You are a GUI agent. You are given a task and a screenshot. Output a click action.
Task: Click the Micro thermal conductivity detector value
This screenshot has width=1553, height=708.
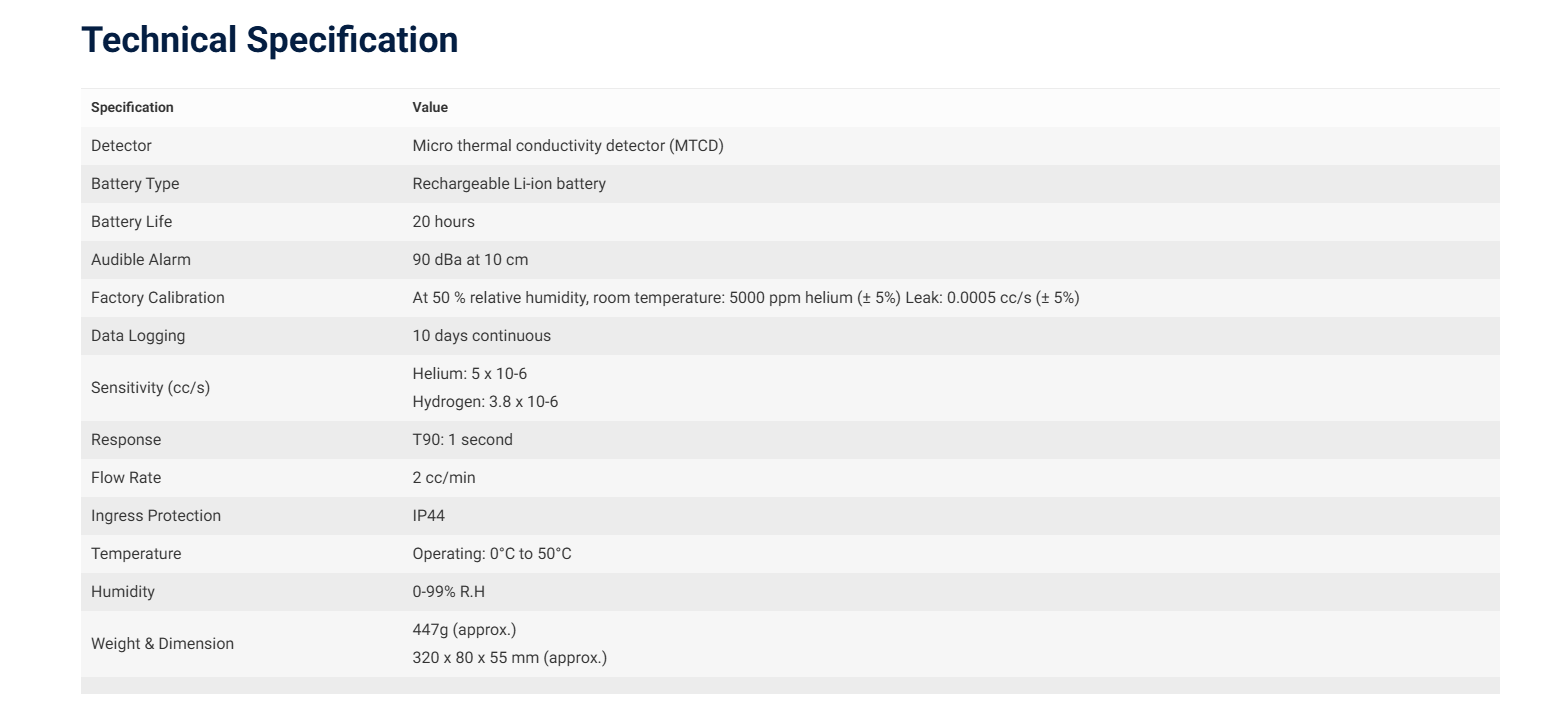click(567, 146)
